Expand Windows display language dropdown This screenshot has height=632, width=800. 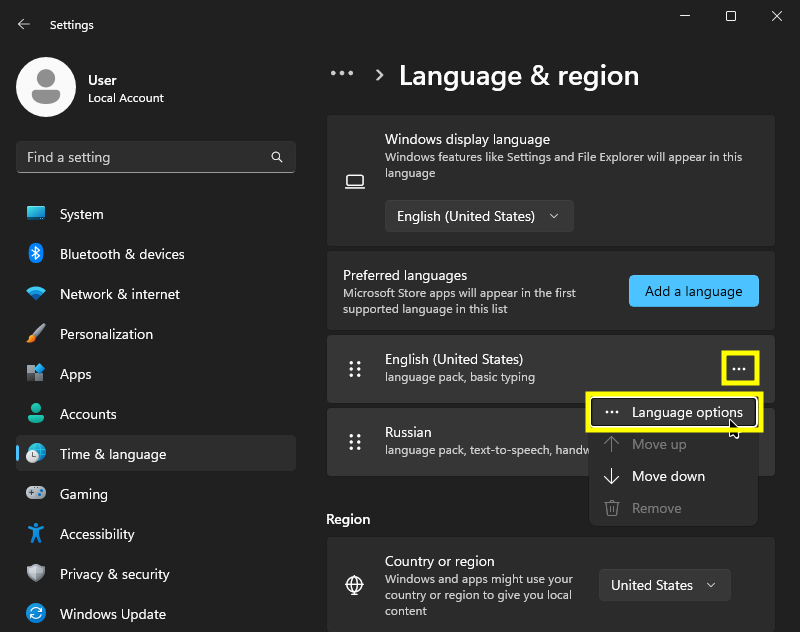tap(479, 216)
